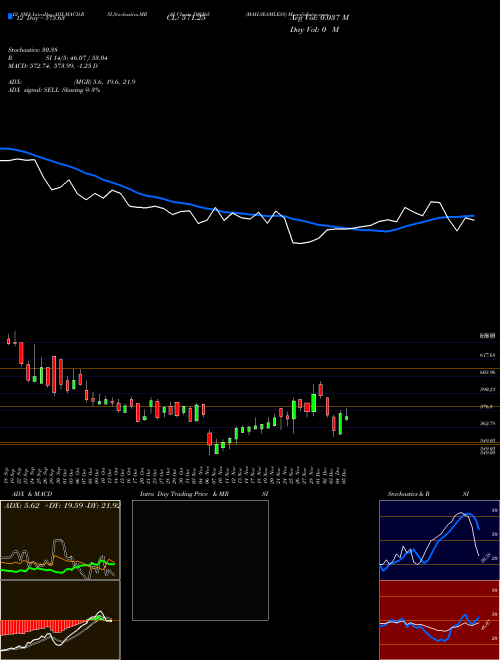Click the 'Stochastics & R' panel title
The height and width of the screenshot is (660, 500).
click(408, 494)
